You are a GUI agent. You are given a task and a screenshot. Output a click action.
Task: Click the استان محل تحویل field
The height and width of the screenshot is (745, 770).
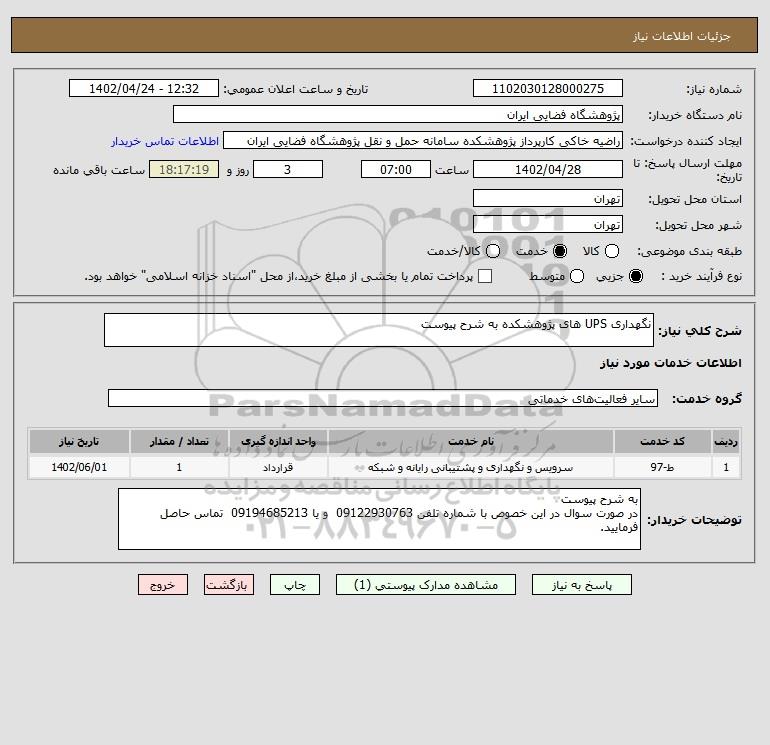click(548, 198)
